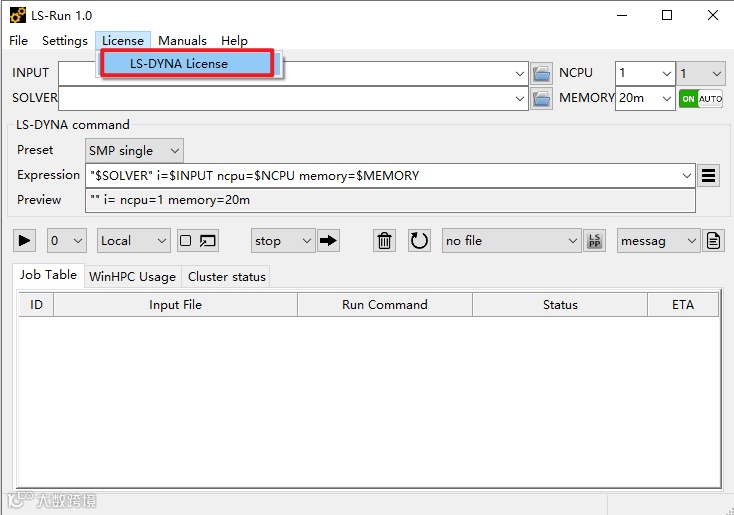Expand the INPUT combo box dropdown

pos(519,74)
